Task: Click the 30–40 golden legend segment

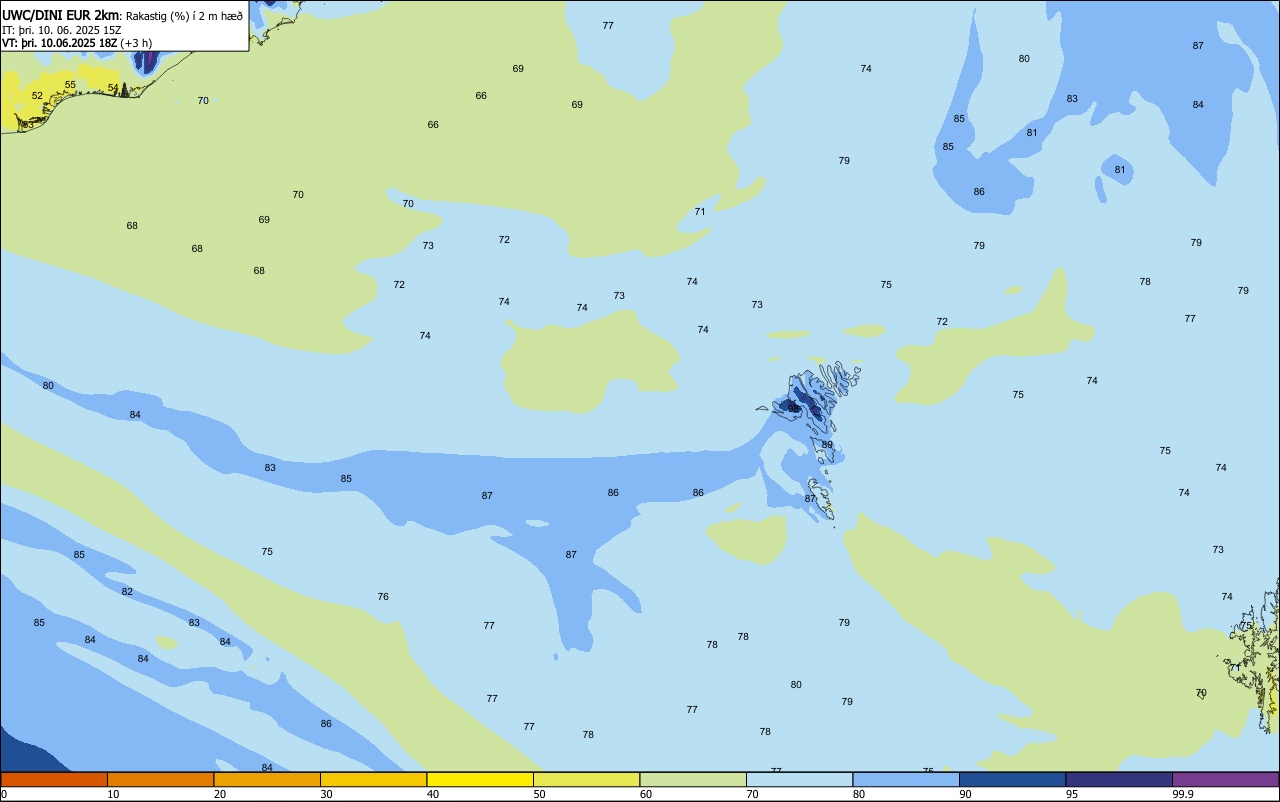Action: coord(373,779)
